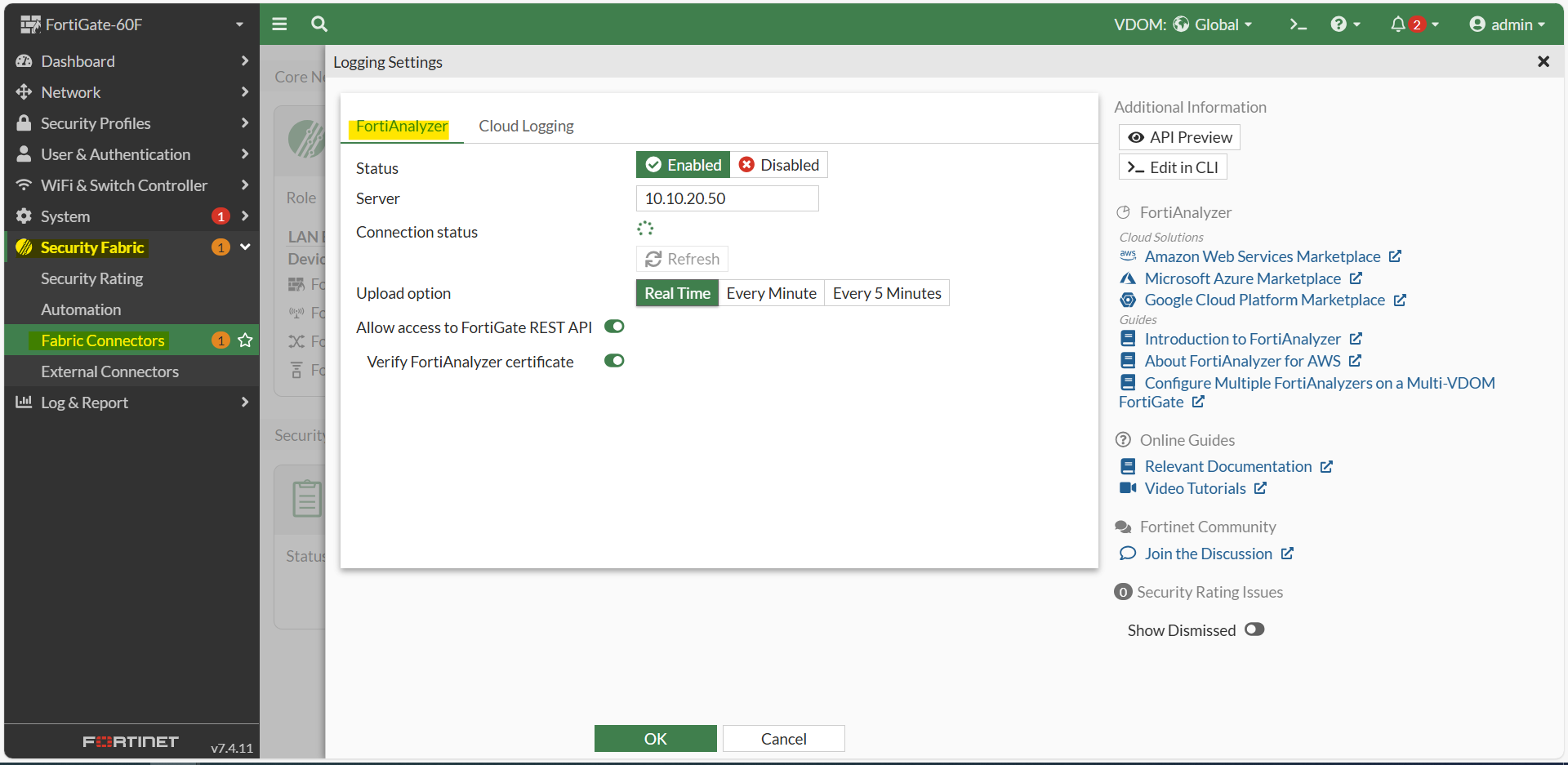Open the CLI console icon

pyautogui.click(x=1298, y=24)
